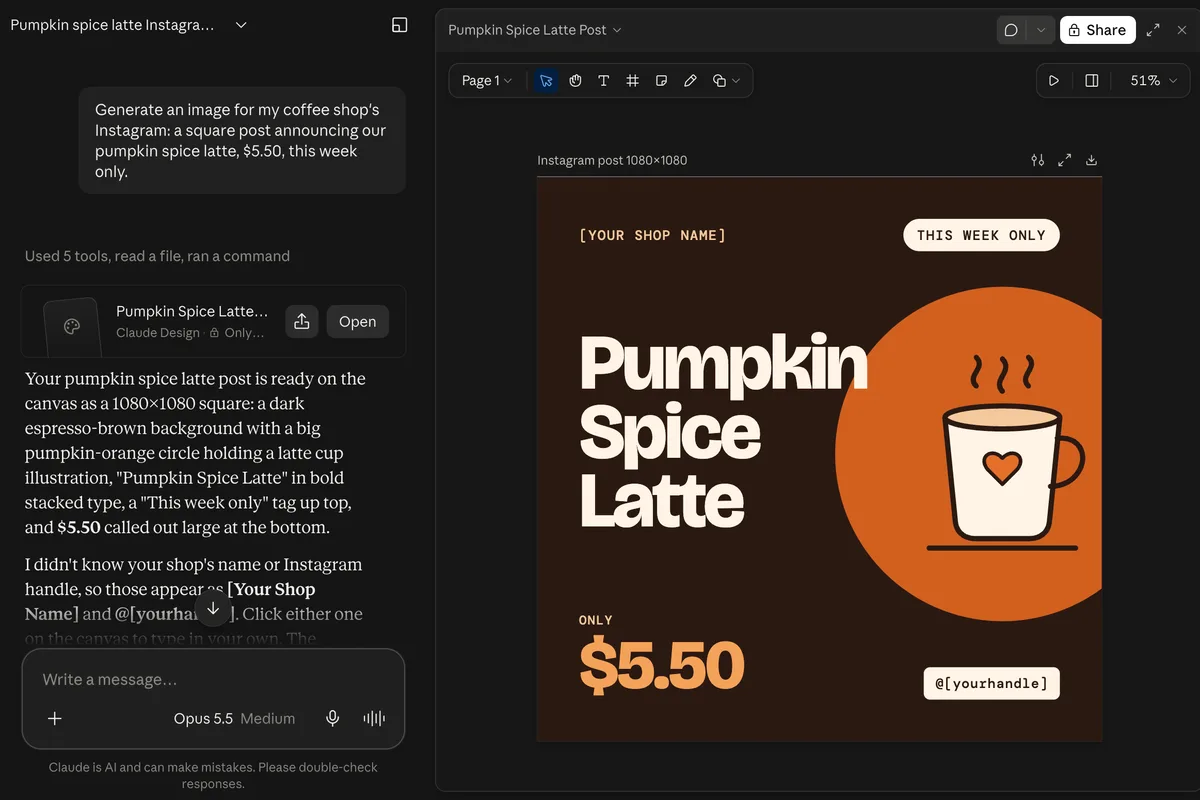Expand the canvas panel to fullscreen
This screenshot has height=800, width=1200.
(x=1153, y=30)
